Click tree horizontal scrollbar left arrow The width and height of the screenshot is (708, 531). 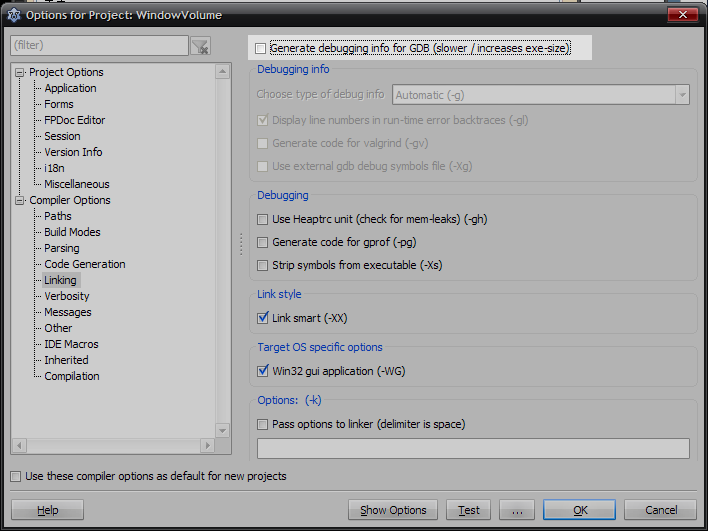pyautogui.click(x=19, y=446)
